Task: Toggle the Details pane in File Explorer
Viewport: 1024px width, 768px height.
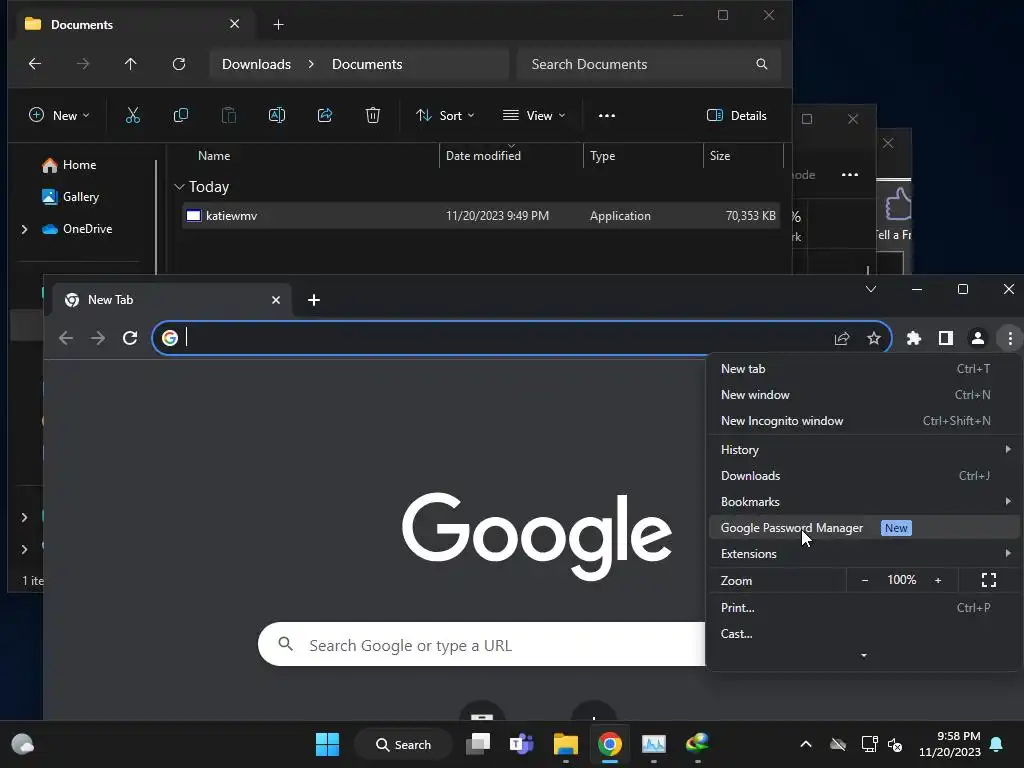Action: (x=737, y=116)
